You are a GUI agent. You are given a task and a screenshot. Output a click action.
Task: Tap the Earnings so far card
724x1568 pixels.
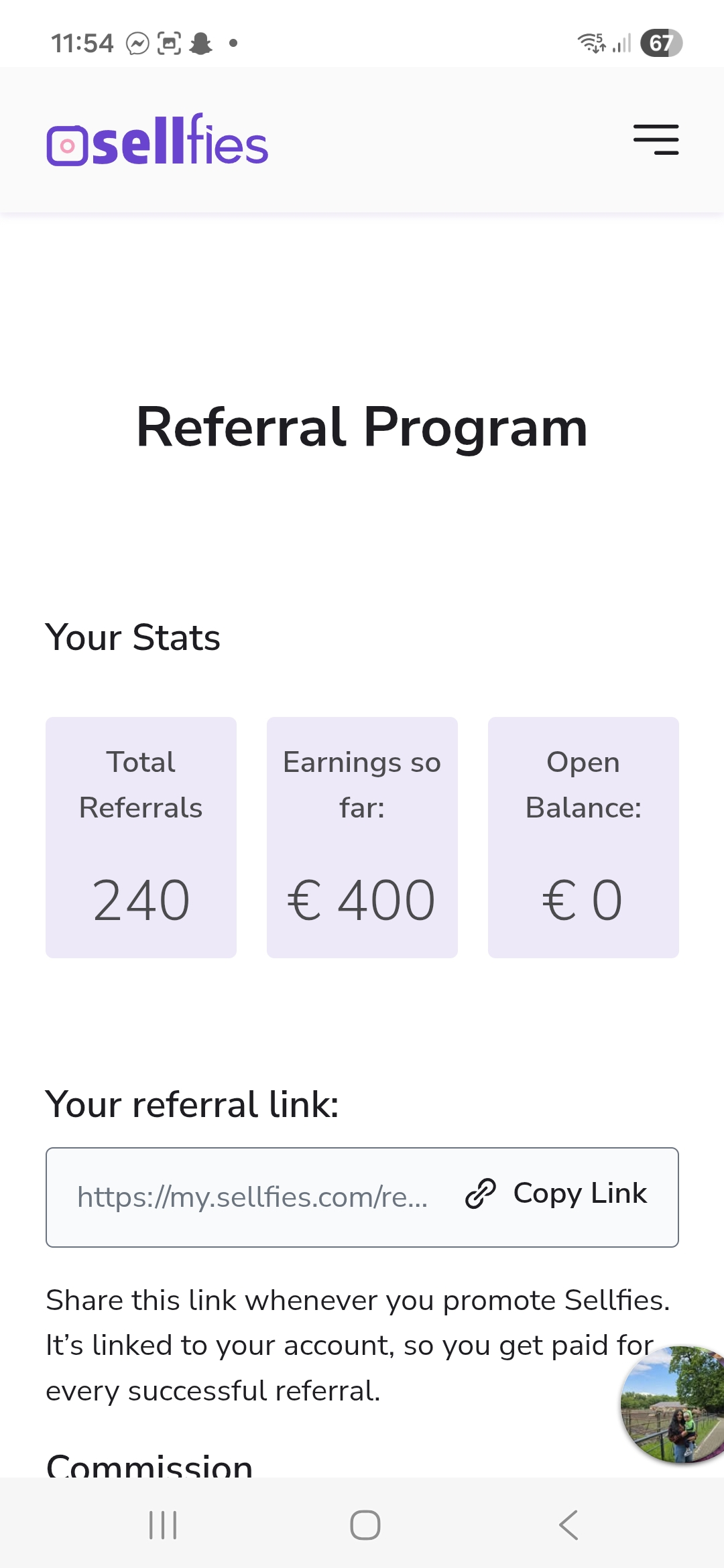click(362, 837)
